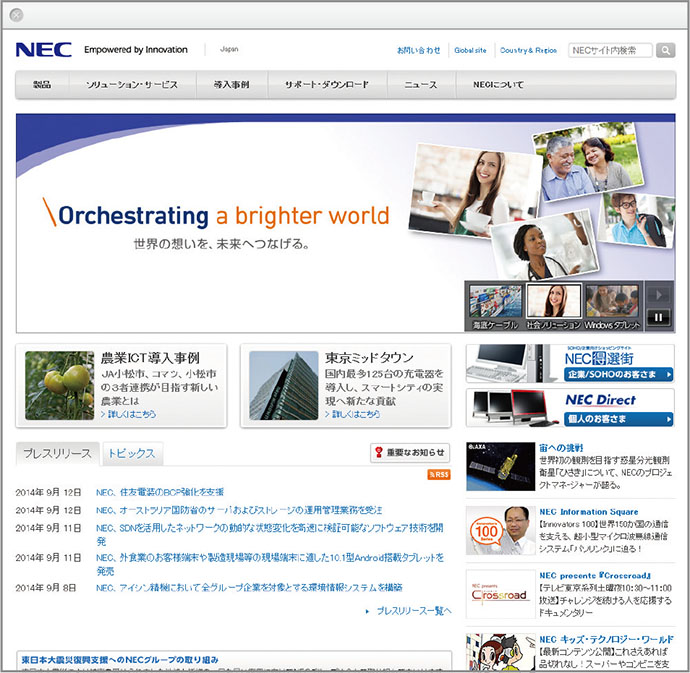Viewport: 690px width, 673px height.
Task: Click the Japan label beside the tagline
Action: tap(229, 49)
